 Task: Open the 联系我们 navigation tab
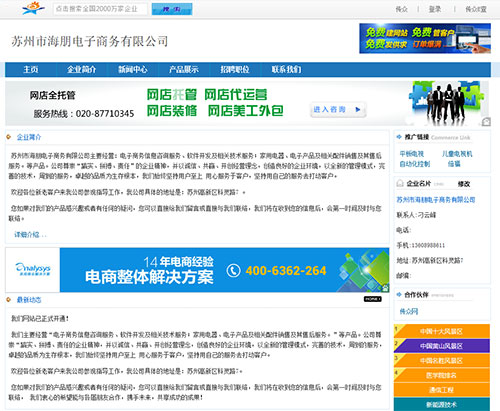click(286, 69)
